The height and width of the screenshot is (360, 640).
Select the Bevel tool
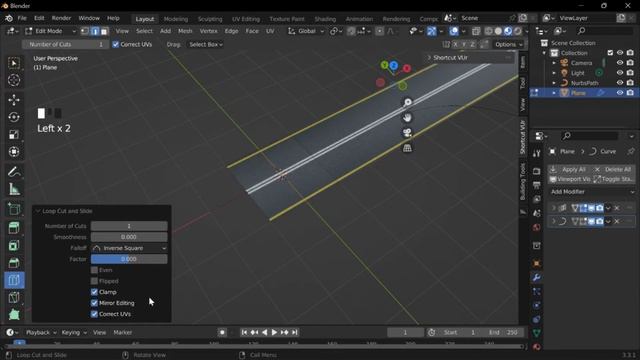14,263
